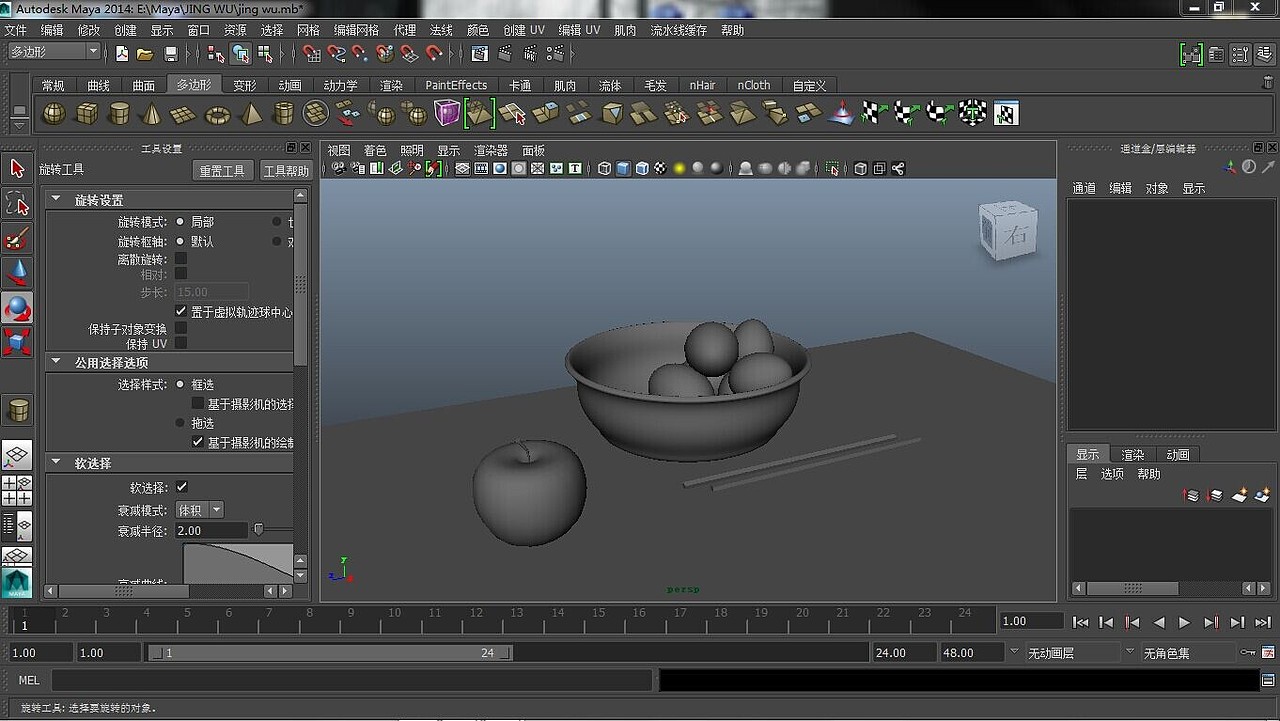Click the MEL command line input

pyautogui.click(x=352, y=680)
